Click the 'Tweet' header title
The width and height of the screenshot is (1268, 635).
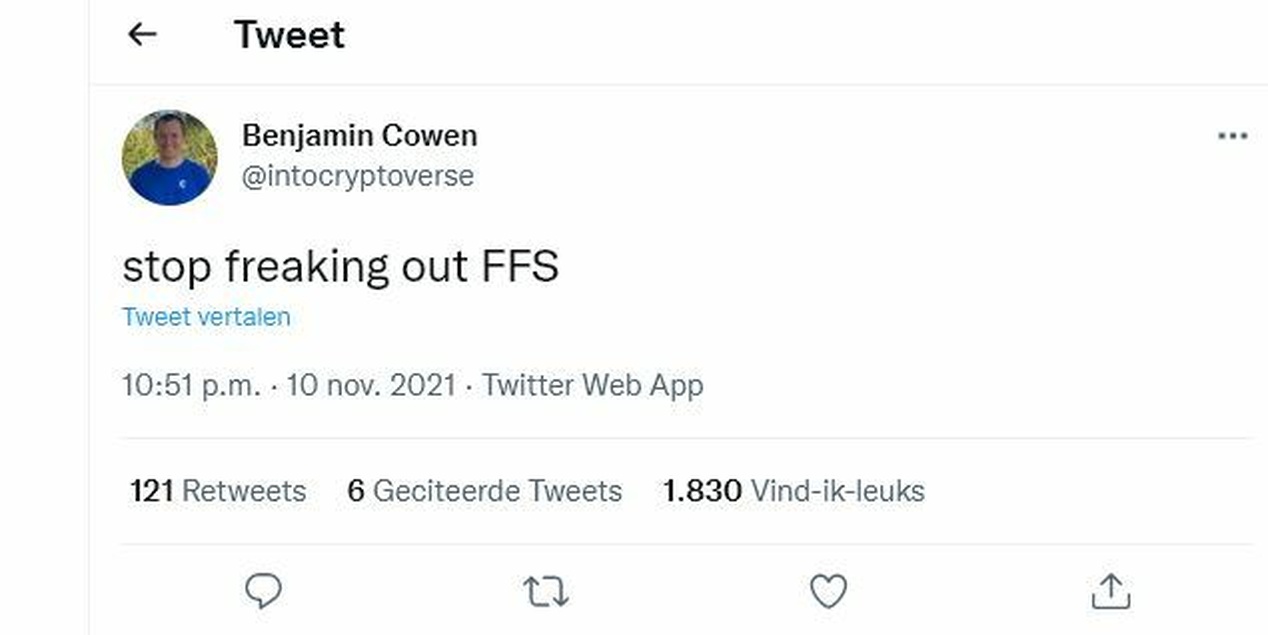pos(289,35)
